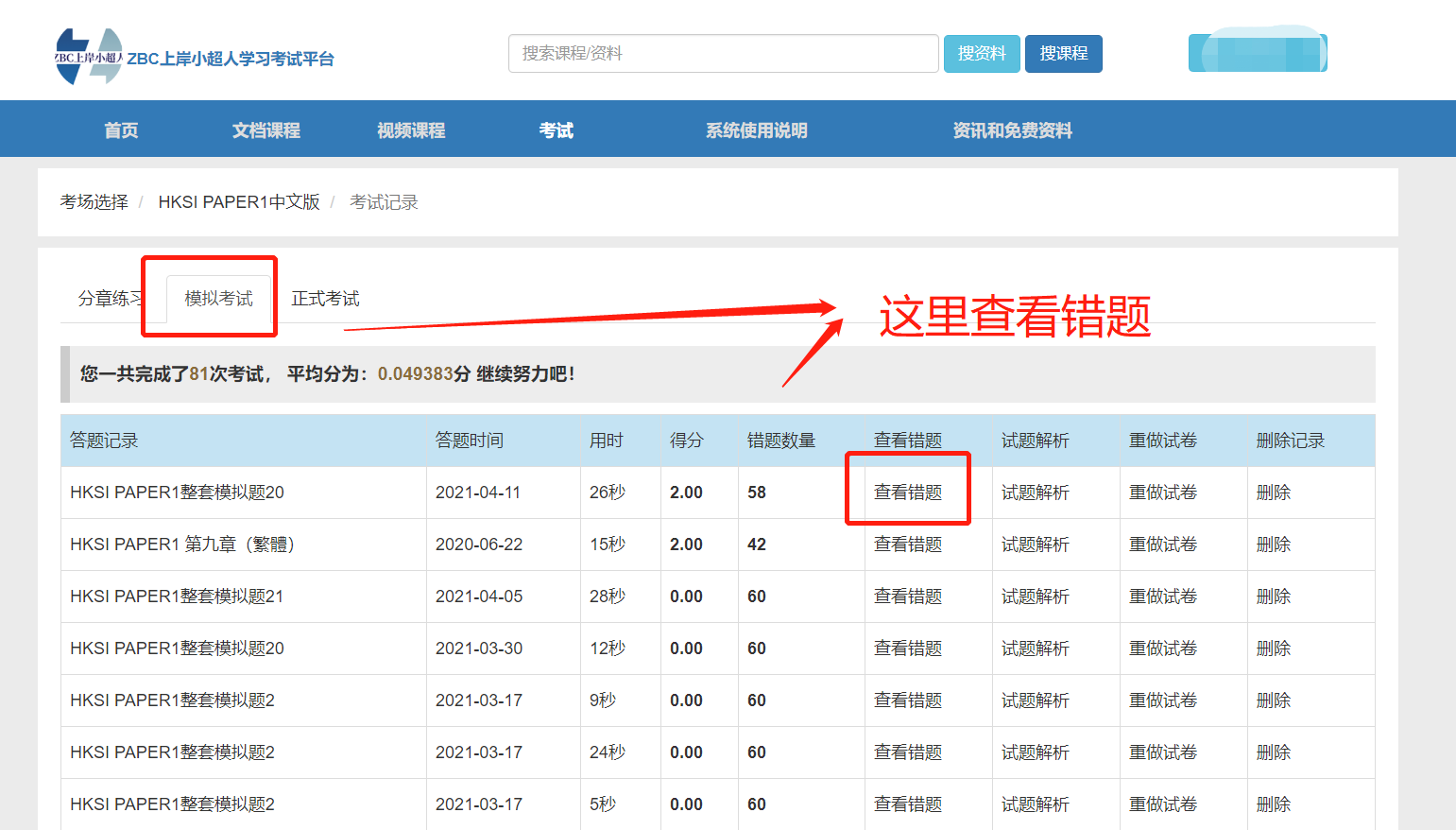
Task: Click the error count 42 cell
Action: tap(757, 545)
